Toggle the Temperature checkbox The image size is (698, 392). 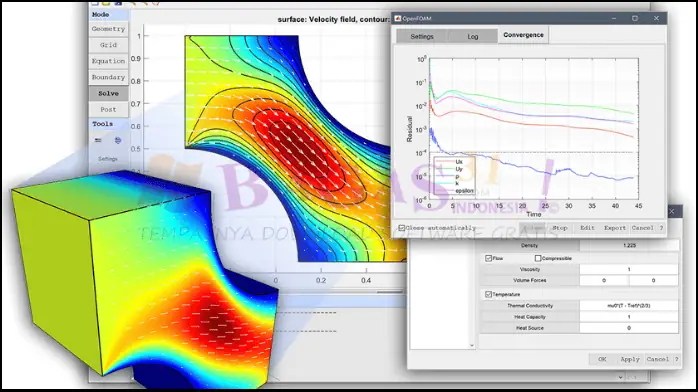point(488,294)
